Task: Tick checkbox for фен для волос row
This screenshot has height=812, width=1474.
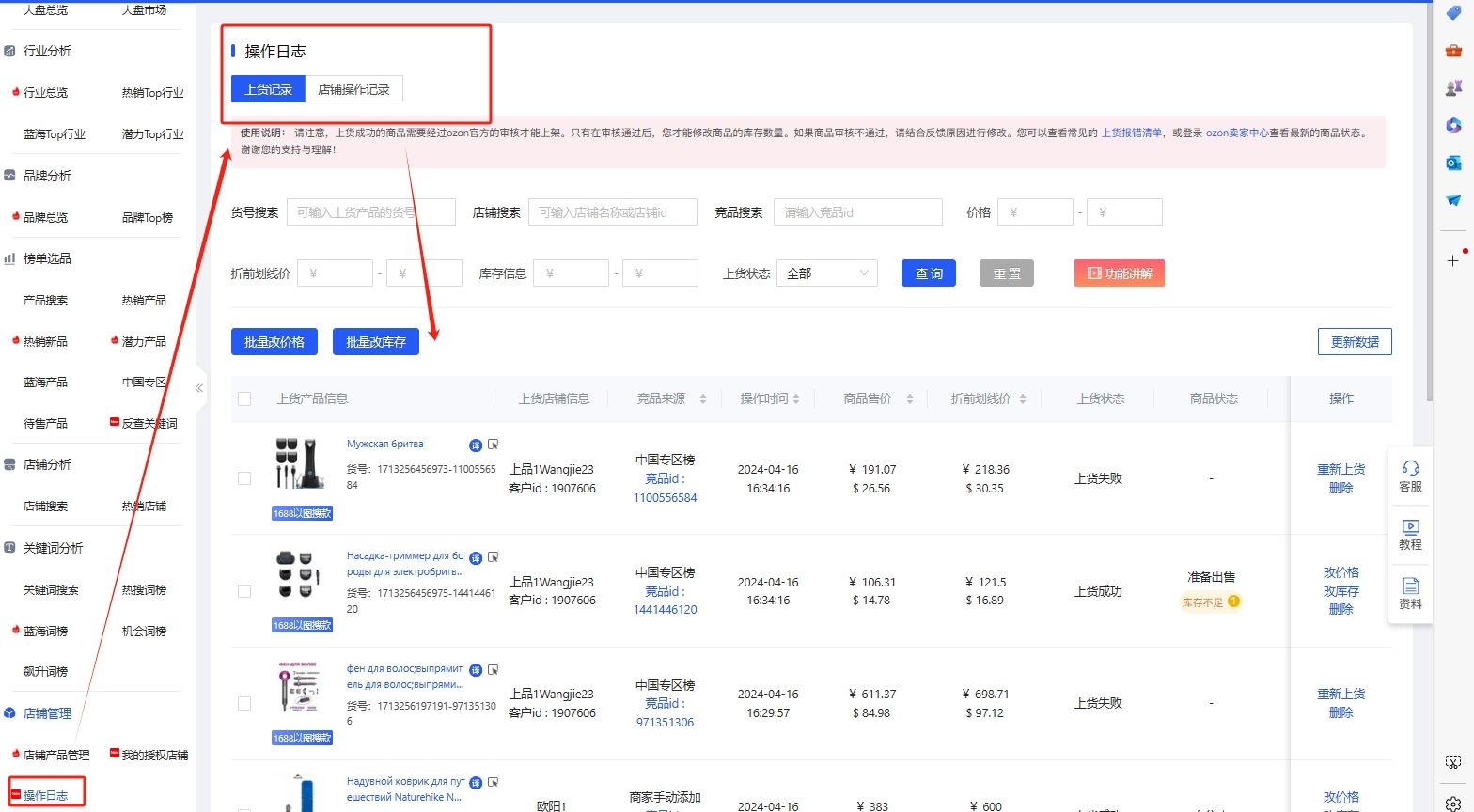Action: (244, 703)
